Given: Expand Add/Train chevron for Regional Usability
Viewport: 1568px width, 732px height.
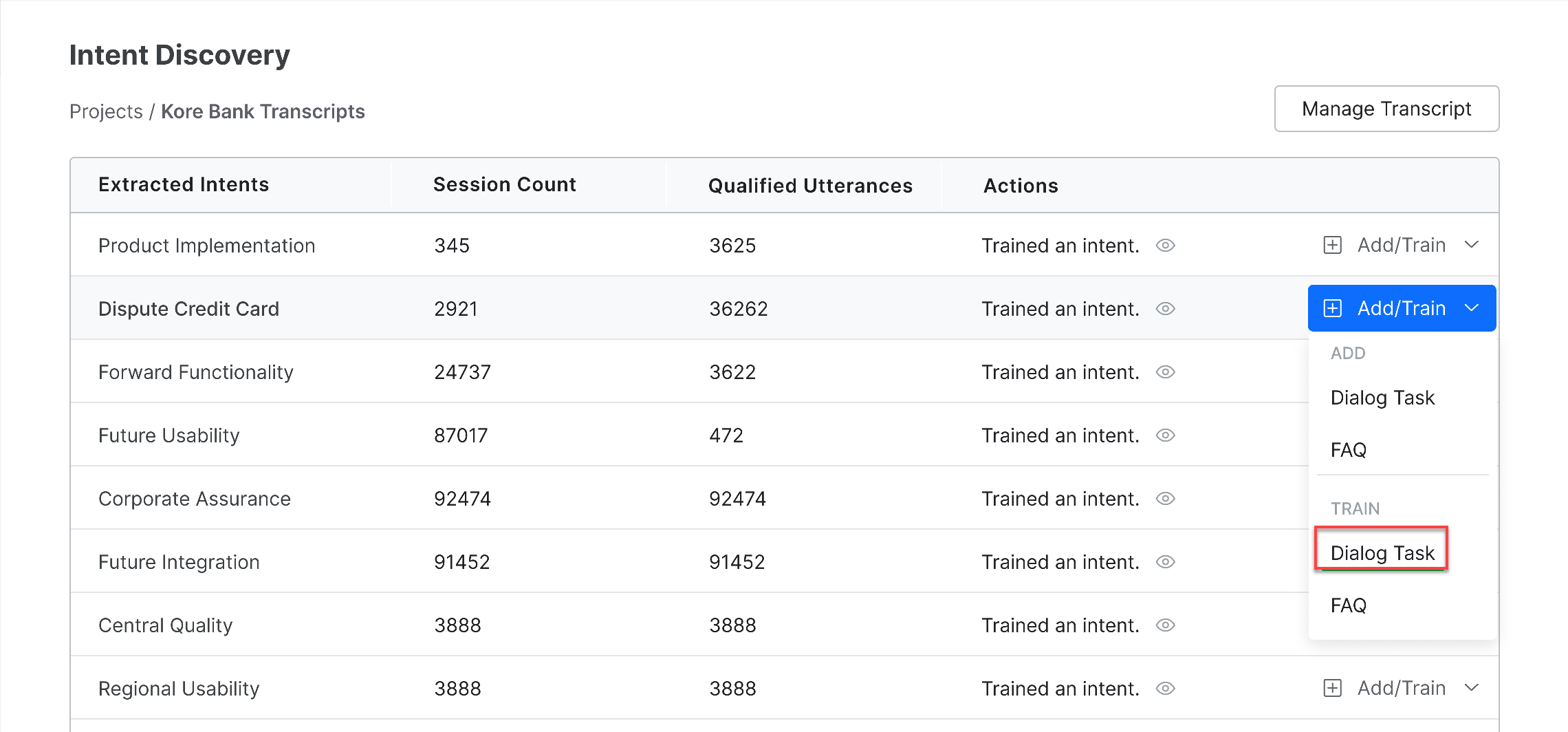Looking at the screenshot, I should pos(1472,688).
